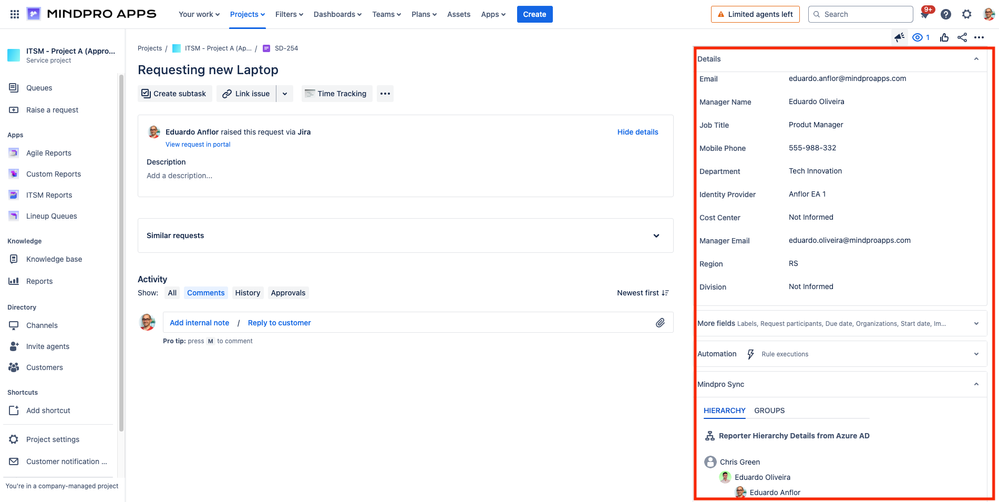The image size is (999, 502).
Task: Click Add a description placeholder
Action: (180, 176)
